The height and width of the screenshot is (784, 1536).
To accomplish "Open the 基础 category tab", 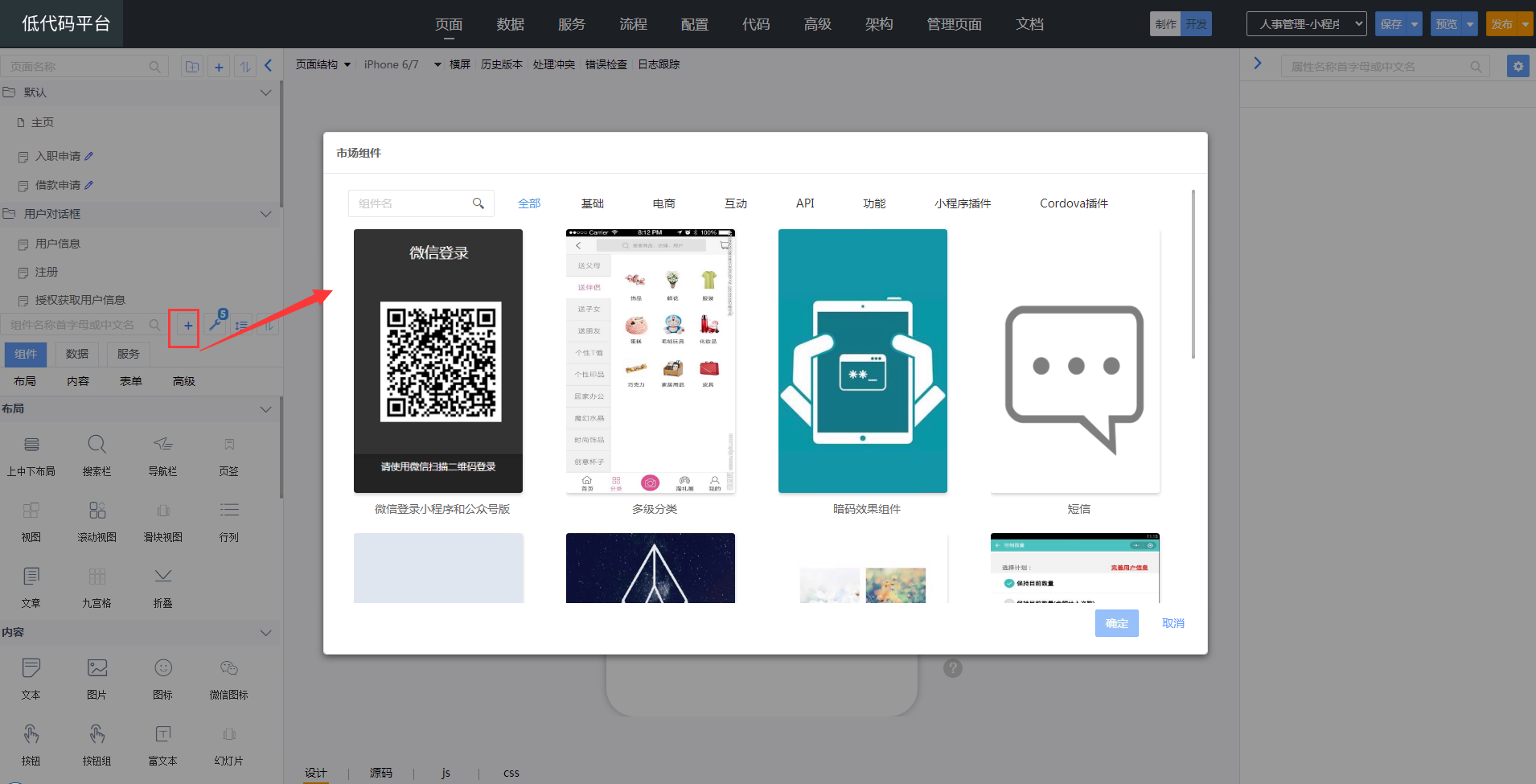I will pyautogui.click(x=593, y=203).
